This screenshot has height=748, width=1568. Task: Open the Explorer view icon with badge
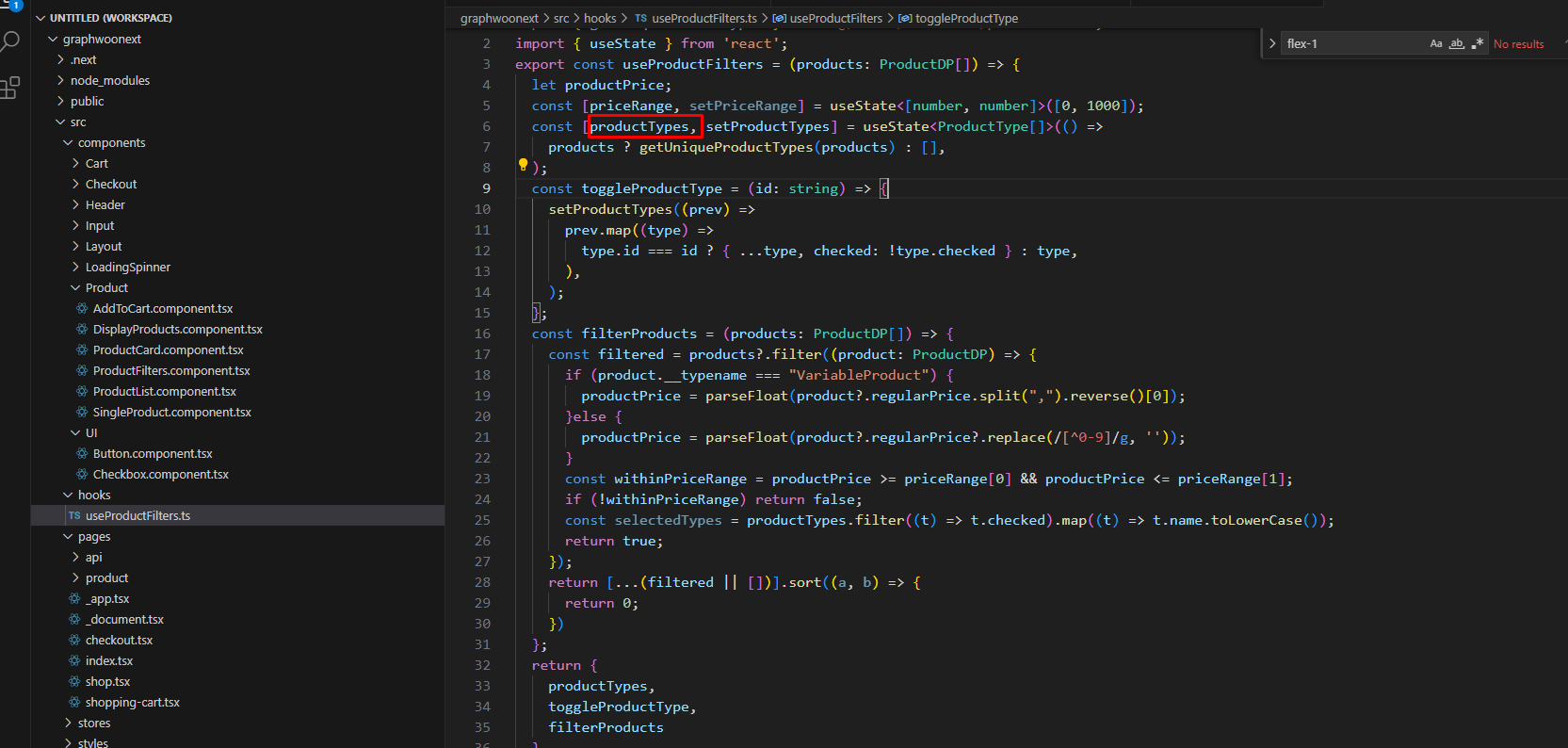(10, 5)
